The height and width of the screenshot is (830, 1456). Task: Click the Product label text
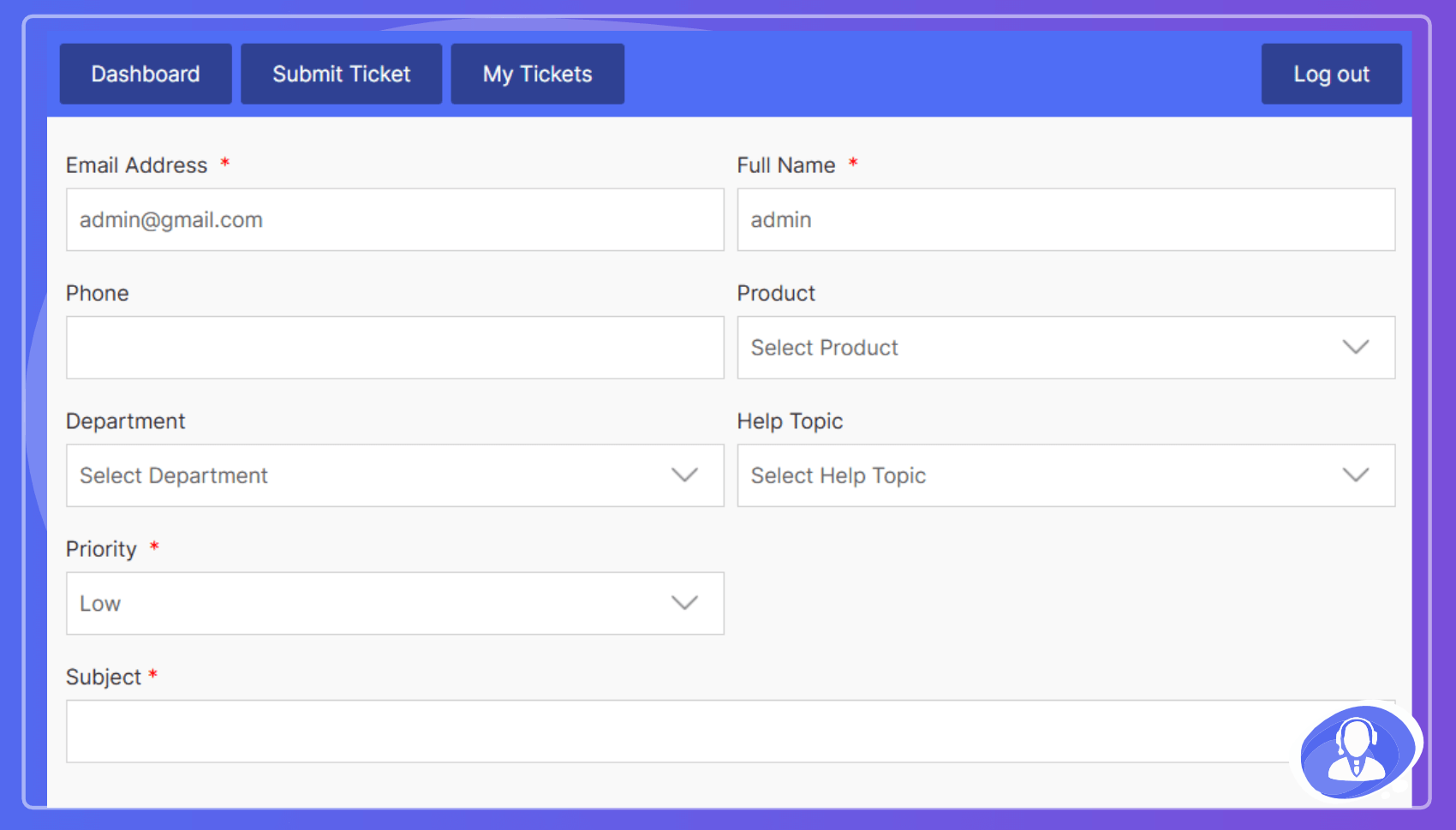pos(776,293)
